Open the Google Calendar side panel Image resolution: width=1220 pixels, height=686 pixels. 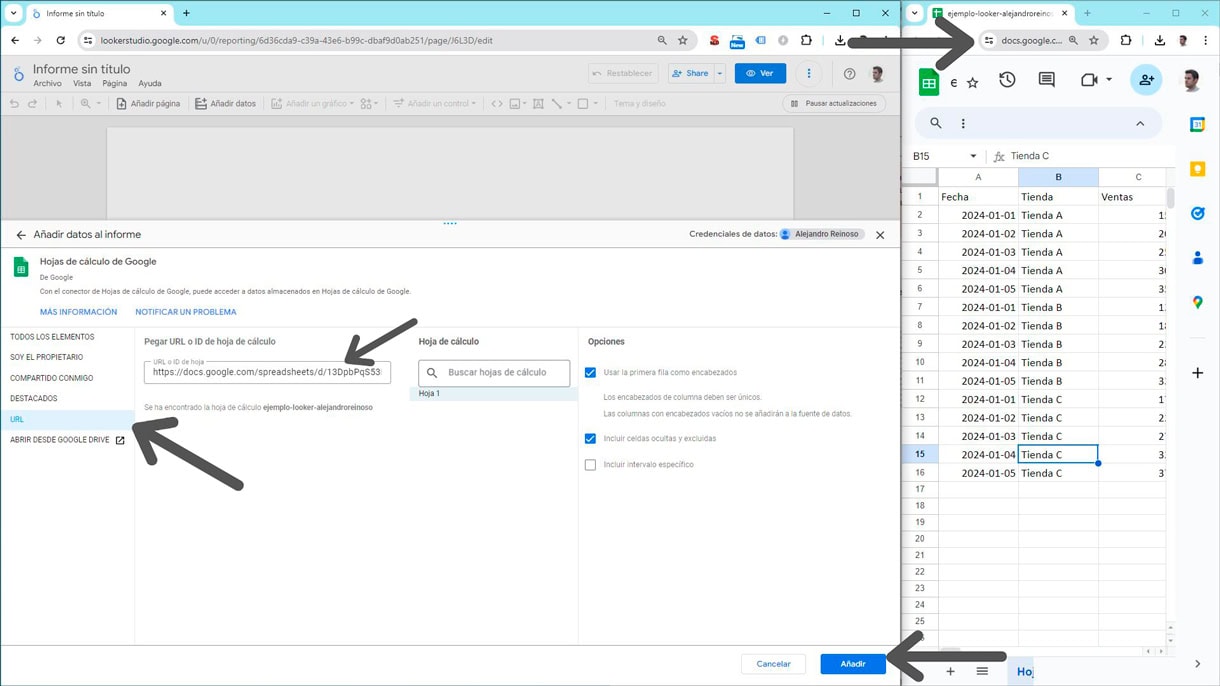coord(1197,124)
